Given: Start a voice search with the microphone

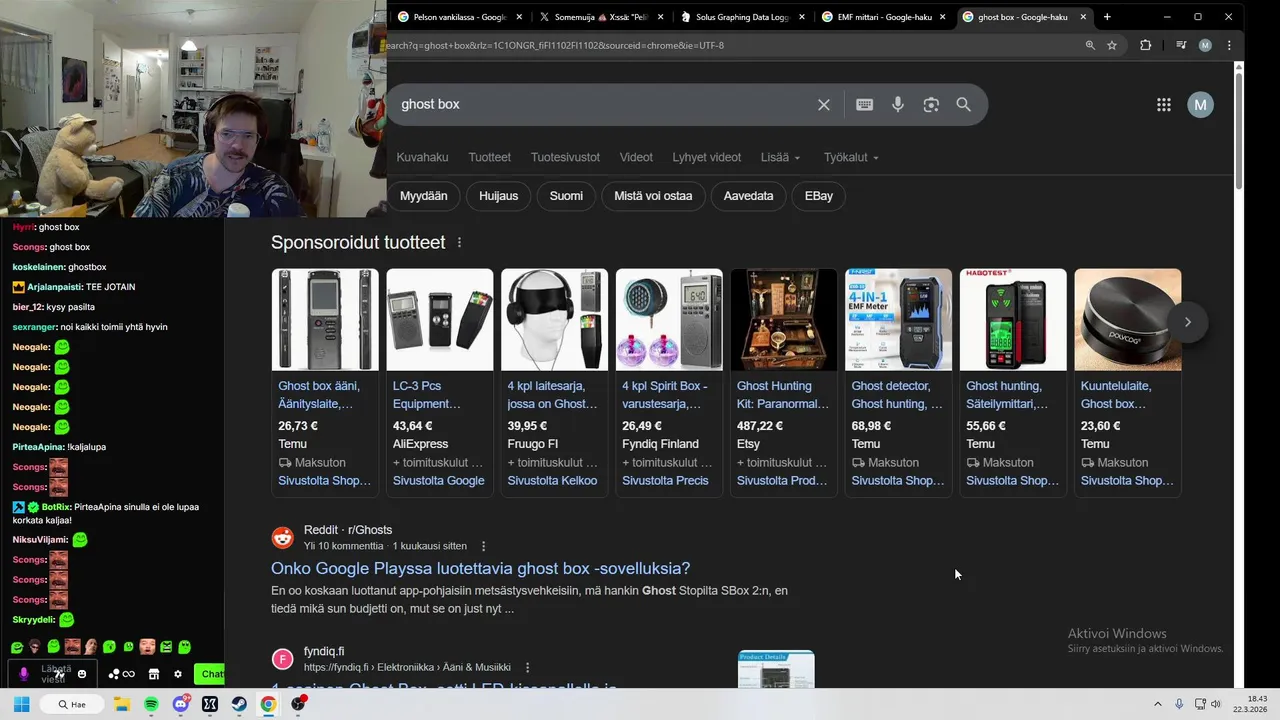Looking at the screenshot, I should click(x=898, y=105).
